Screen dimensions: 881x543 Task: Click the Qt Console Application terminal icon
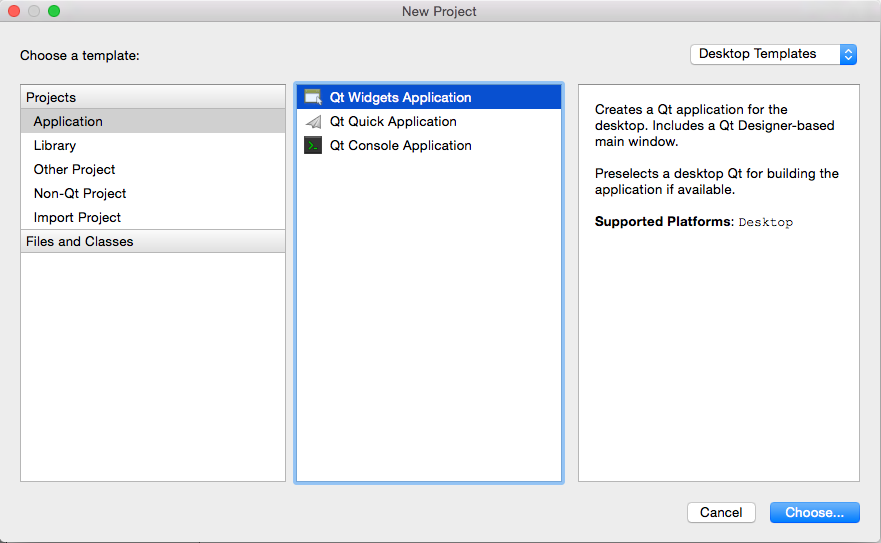click(313, 146)
